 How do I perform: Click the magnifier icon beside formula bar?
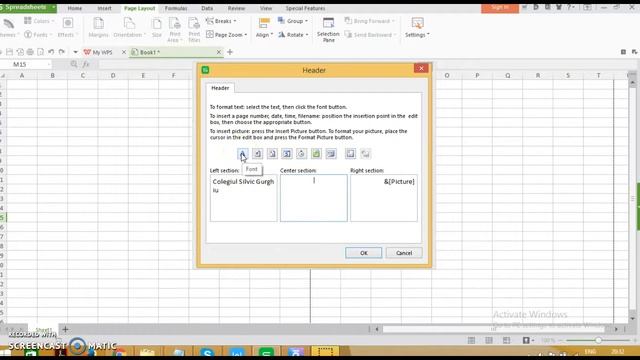point(74,64)
